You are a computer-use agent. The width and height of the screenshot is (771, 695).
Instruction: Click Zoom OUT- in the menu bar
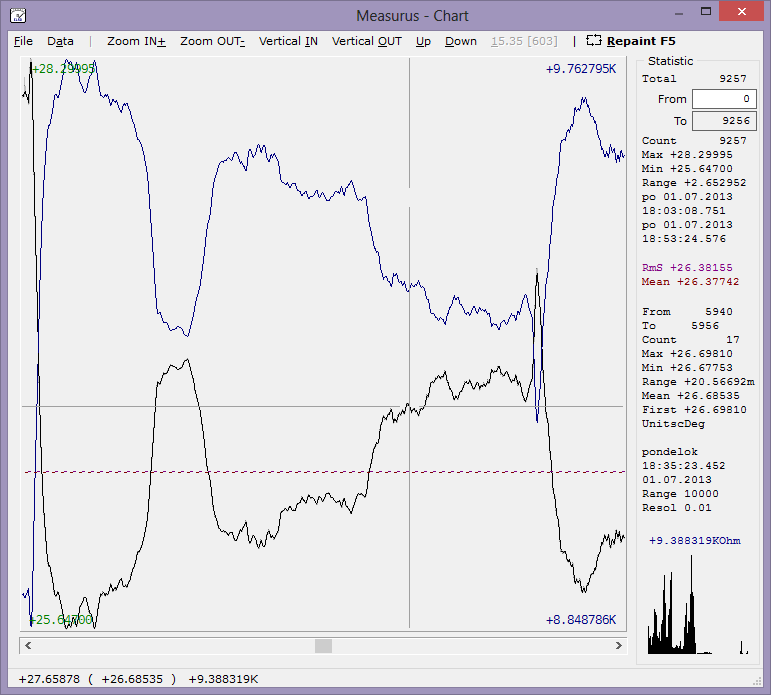point(212,41)
